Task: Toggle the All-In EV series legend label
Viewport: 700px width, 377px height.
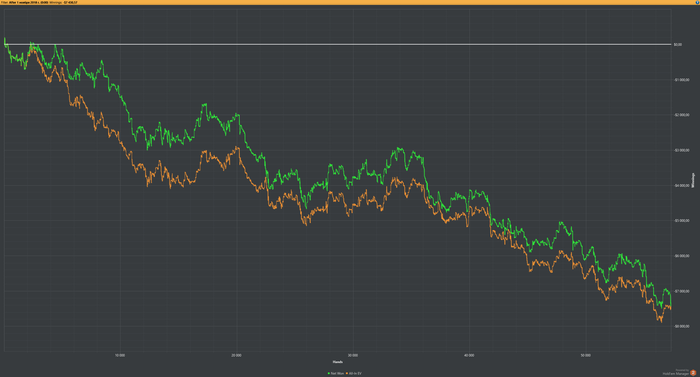Action: 355,373
